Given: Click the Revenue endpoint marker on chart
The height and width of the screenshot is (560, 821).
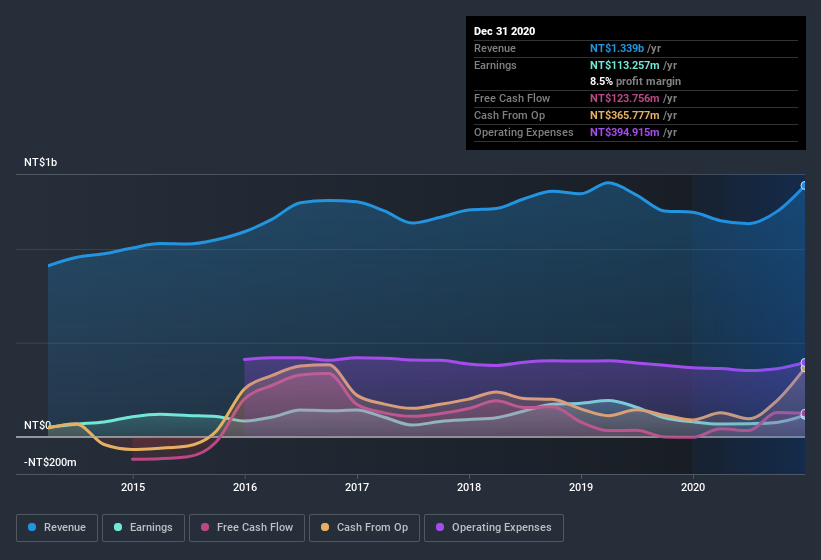Looking at the screenshot, I should click(804, 186).
